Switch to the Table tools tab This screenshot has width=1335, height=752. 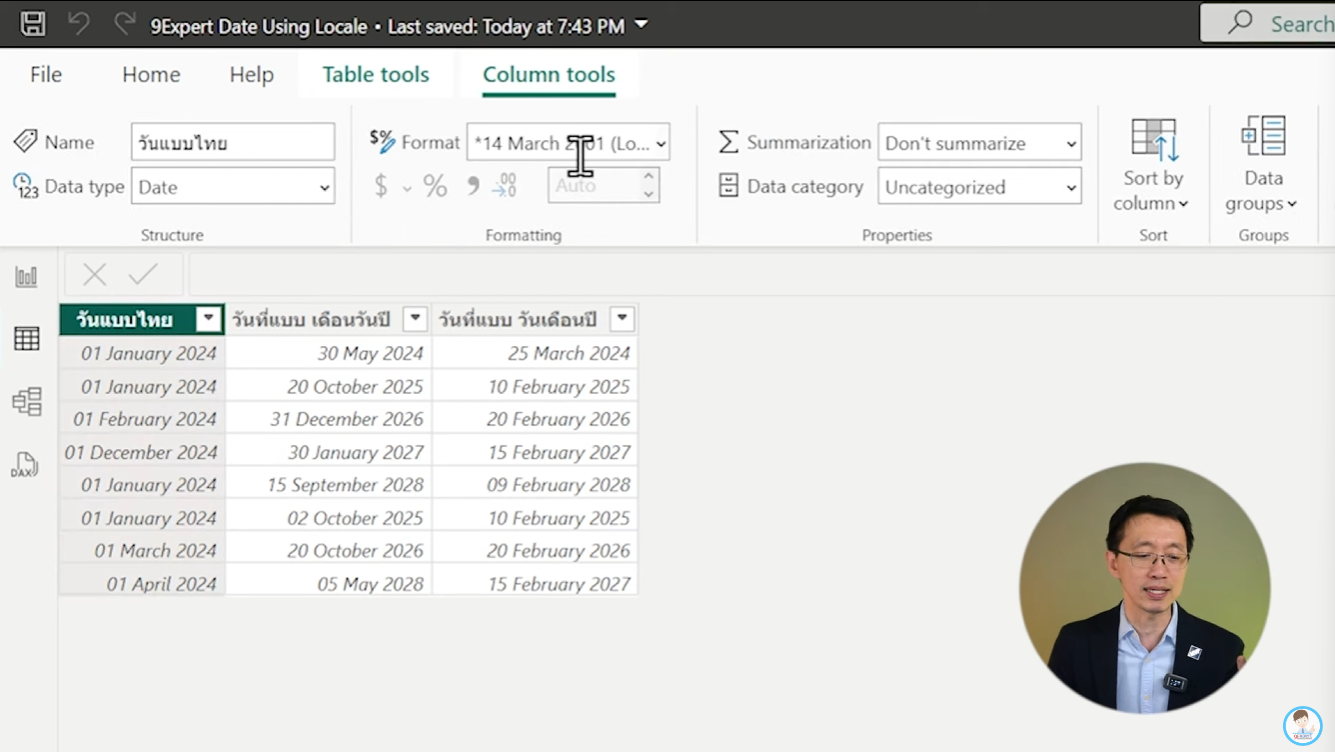[375, 75]
